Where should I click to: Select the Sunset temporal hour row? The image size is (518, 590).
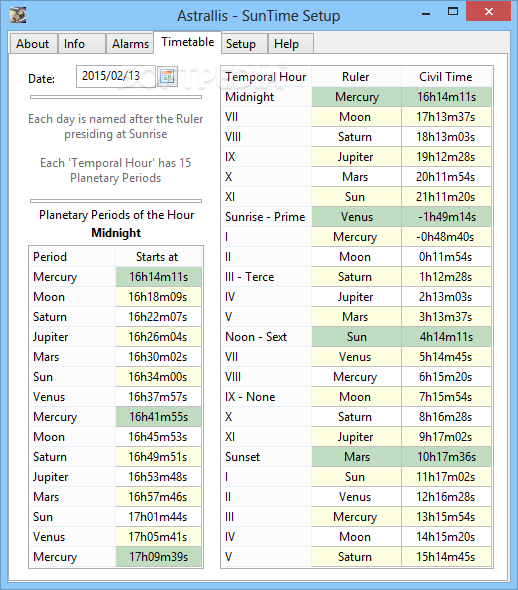356,457
